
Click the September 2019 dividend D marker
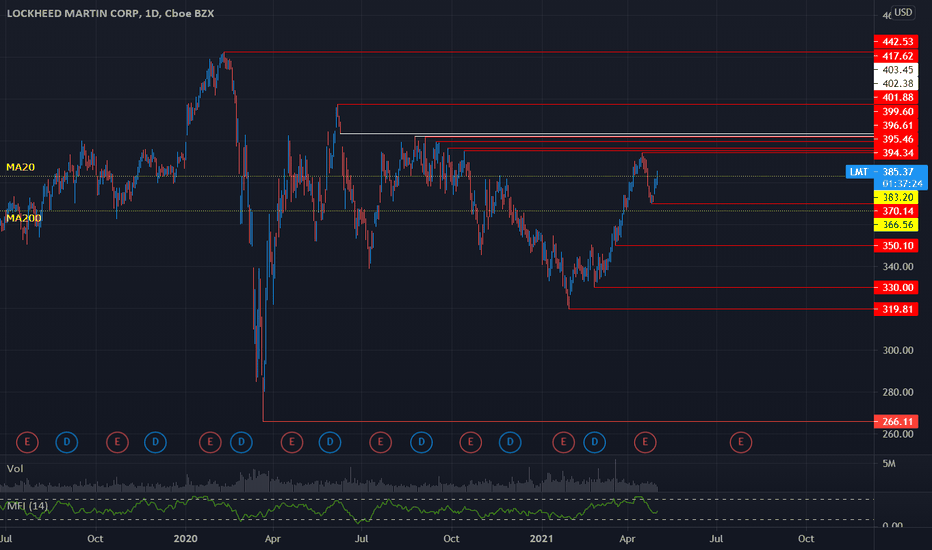pos(67,442)
